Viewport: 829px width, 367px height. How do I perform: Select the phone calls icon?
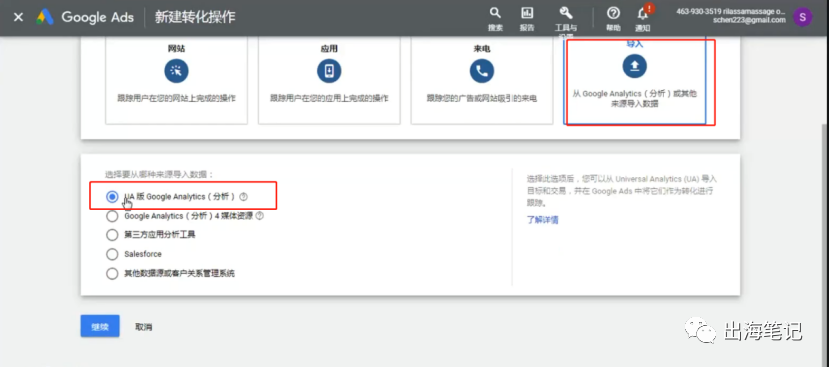point(482,70)
